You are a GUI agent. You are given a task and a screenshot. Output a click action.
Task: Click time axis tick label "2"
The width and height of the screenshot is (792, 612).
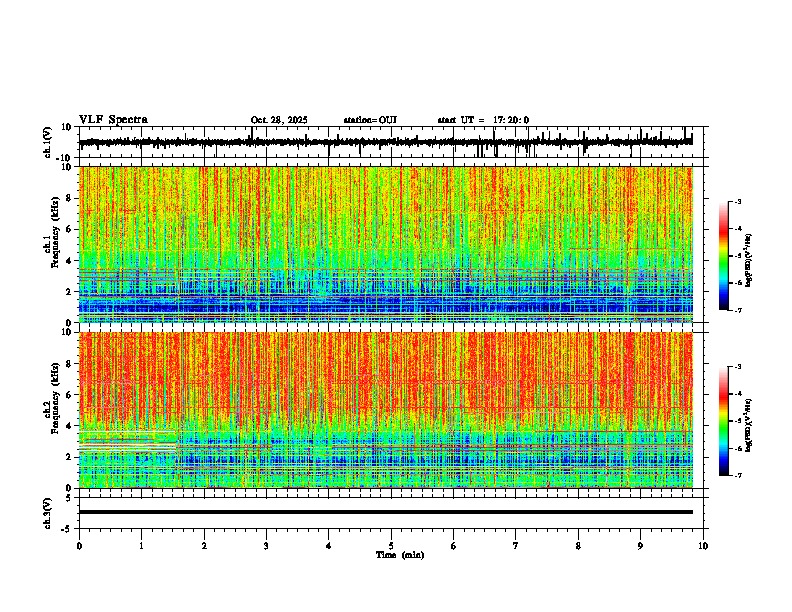204,546
